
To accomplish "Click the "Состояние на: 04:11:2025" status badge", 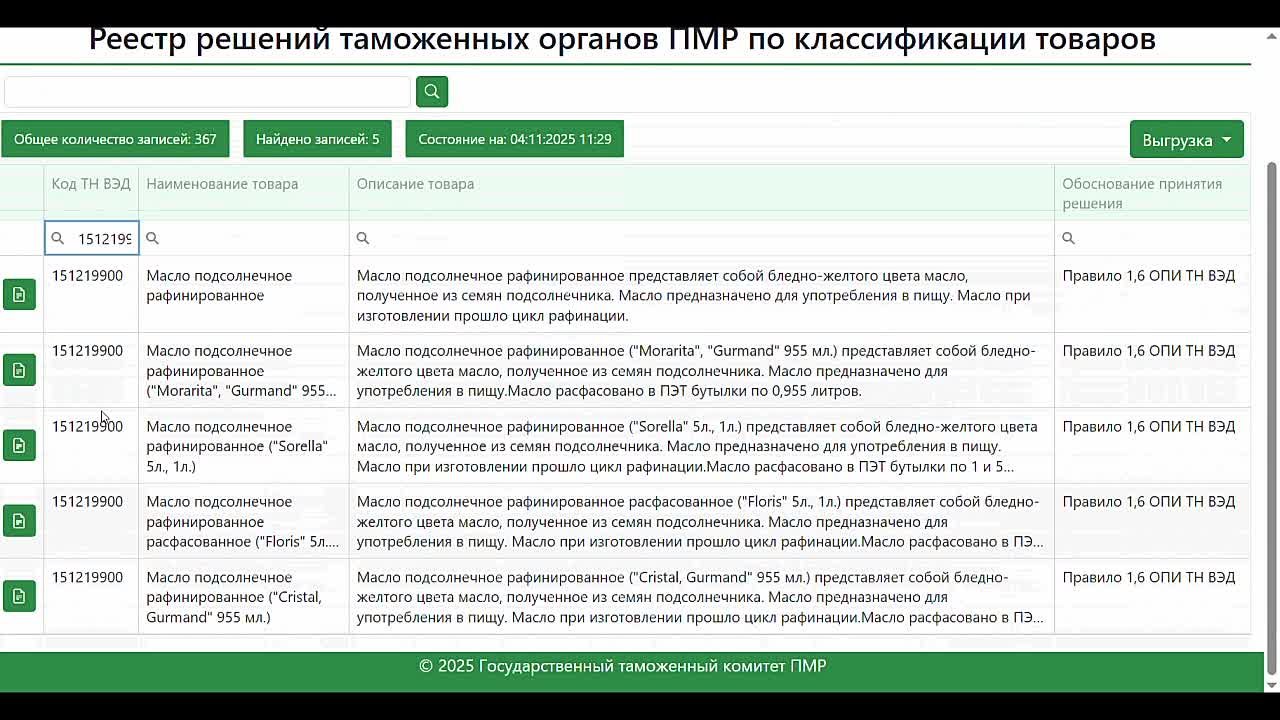I will pos(513,139).
